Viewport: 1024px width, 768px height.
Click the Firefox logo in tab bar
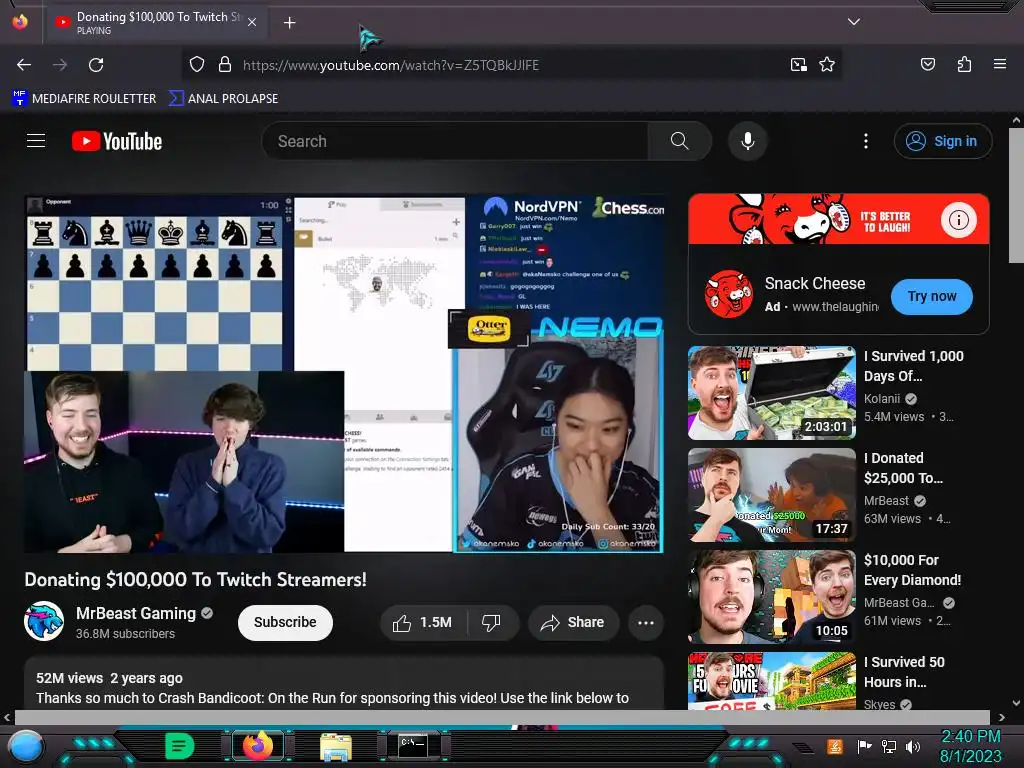20,22
